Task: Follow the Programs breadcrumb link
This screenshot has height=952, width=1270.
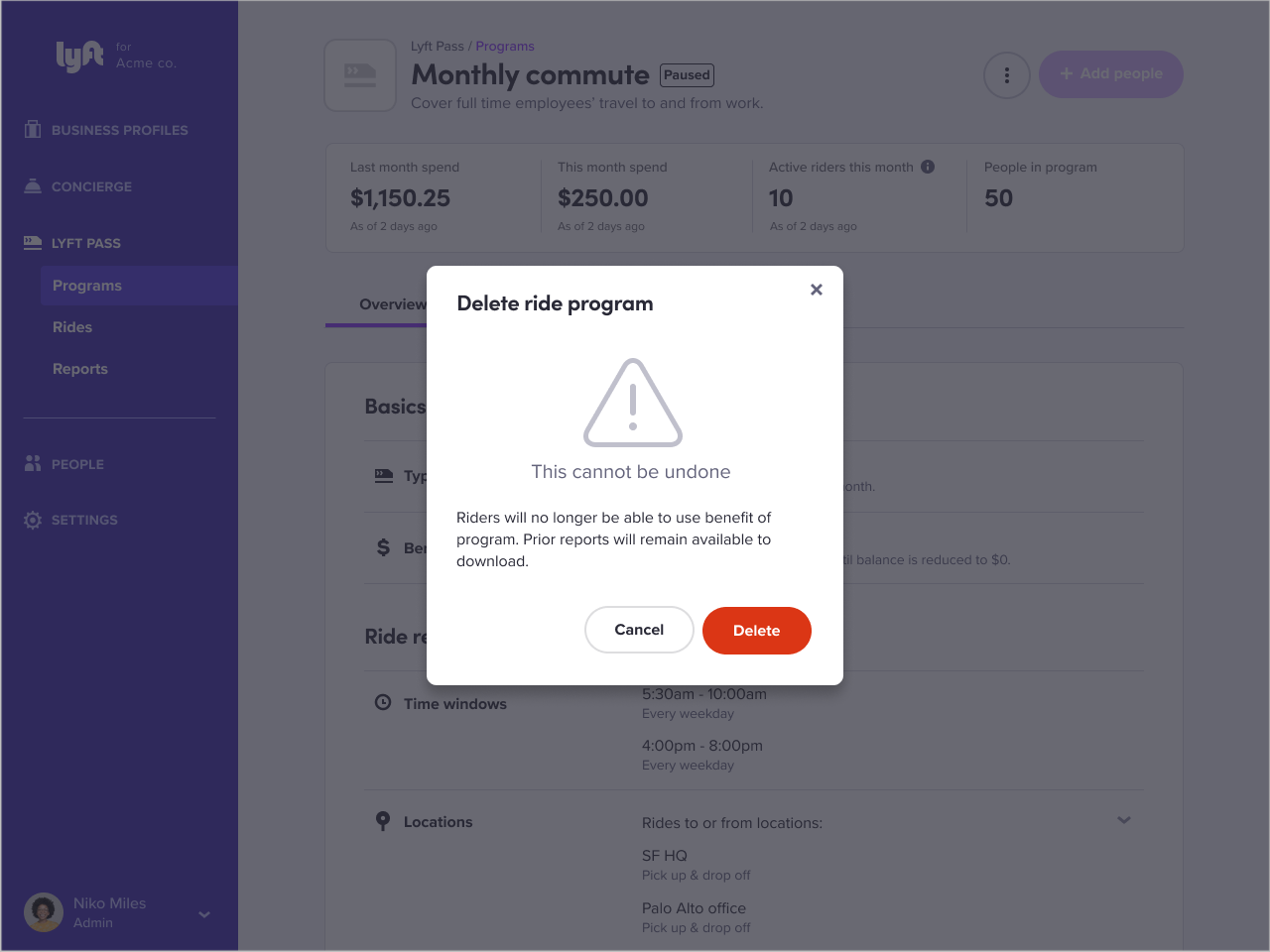Action: (505, 47)
